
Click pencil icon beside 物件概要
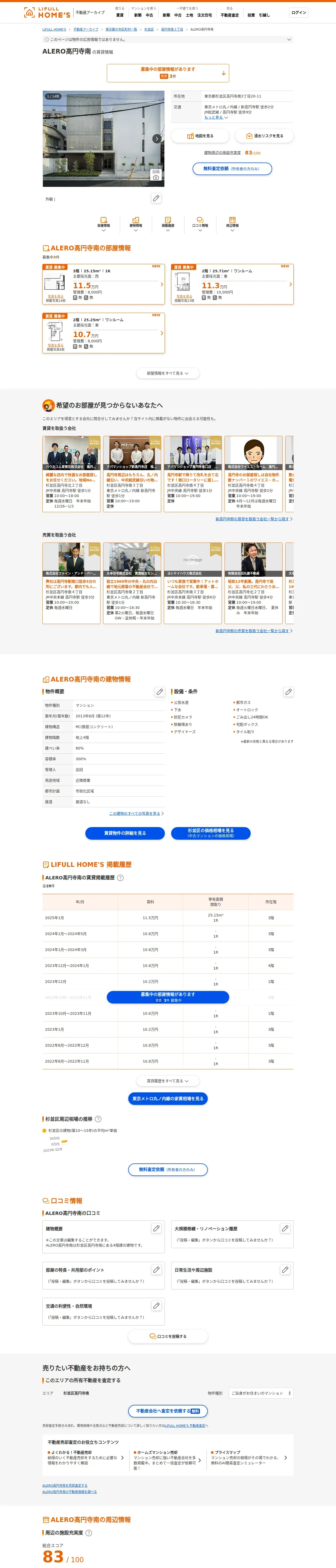(x=160, y=691)
